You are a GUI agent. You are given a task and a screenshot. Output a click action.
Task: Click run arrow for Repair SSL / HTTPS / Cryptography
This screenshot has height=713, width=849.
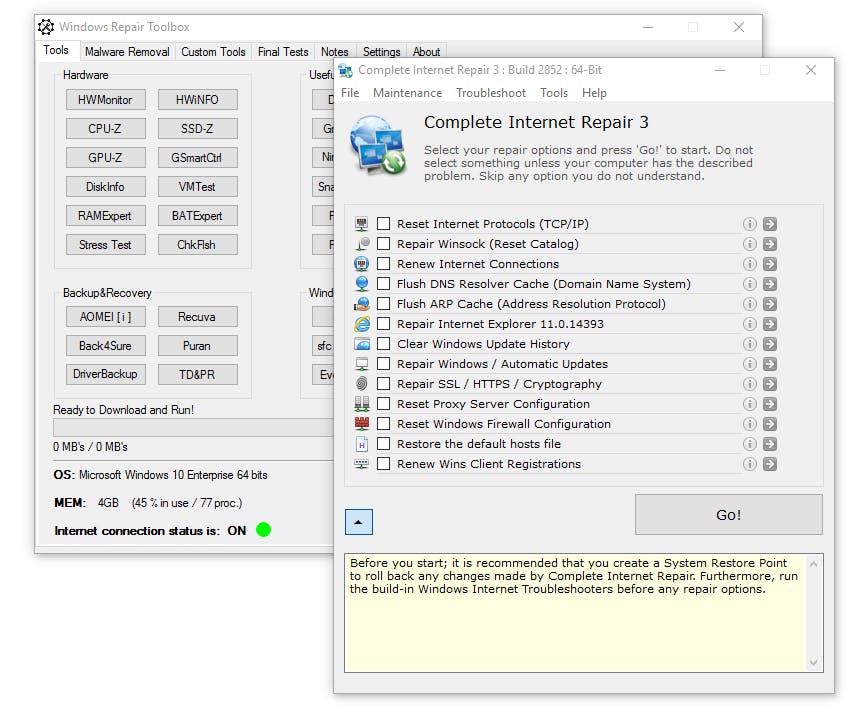[x=770, y=384]
